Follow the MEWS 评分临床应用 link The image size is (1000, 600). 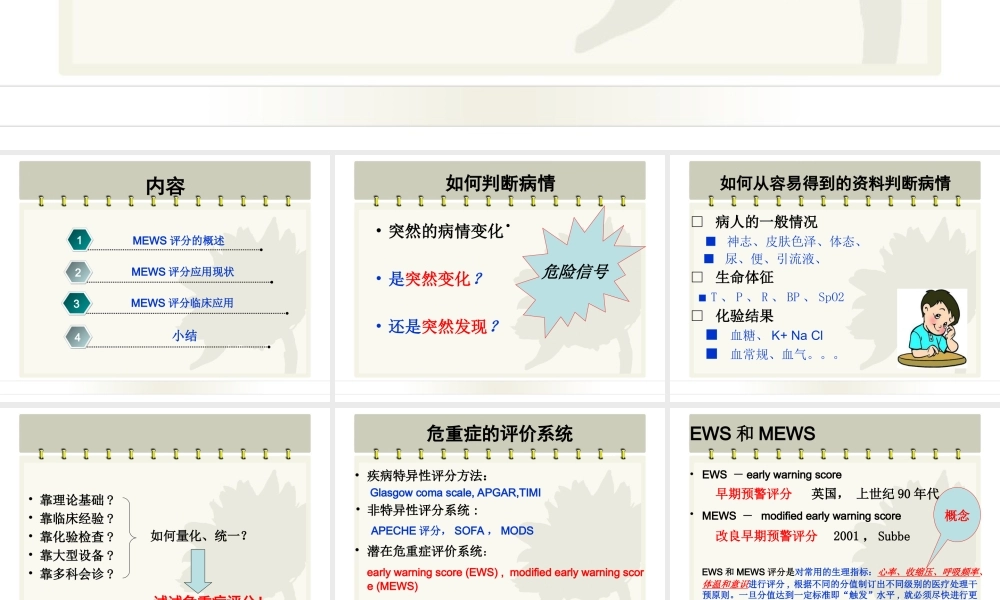coord(182,303)
